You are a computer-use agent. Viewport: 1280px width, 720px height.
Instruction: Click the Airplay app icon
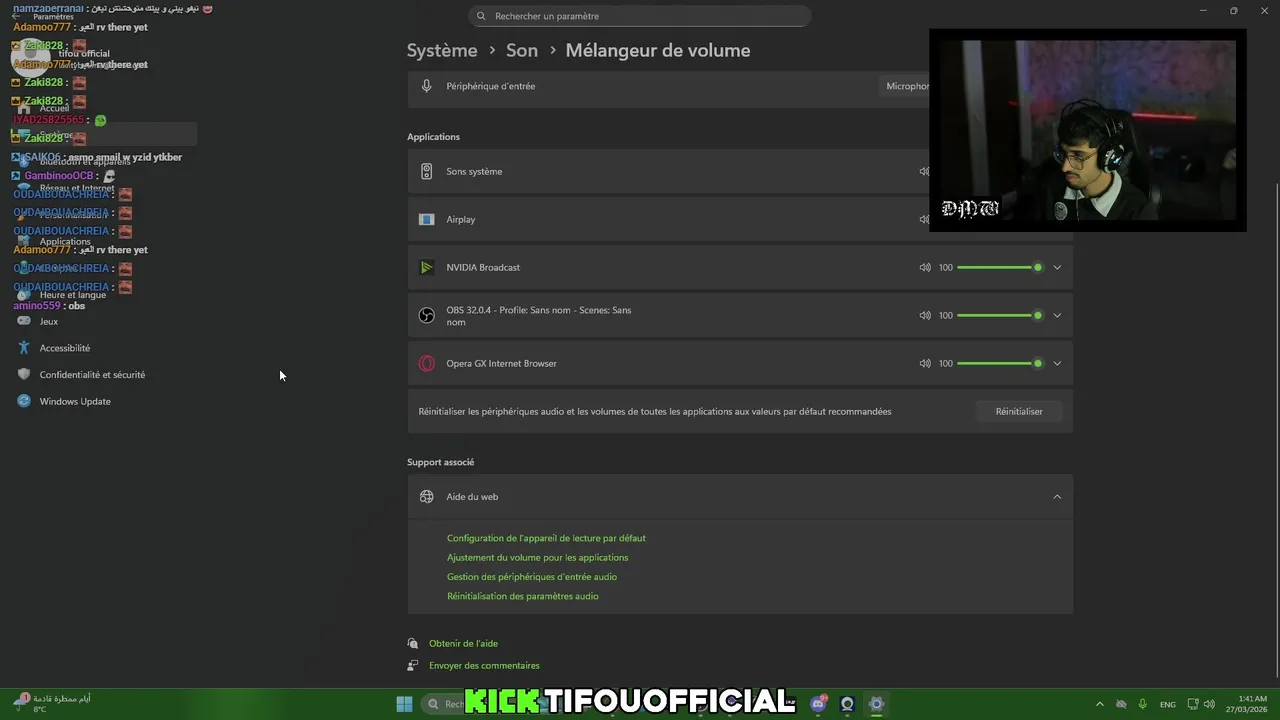click(x=427, y=219)
